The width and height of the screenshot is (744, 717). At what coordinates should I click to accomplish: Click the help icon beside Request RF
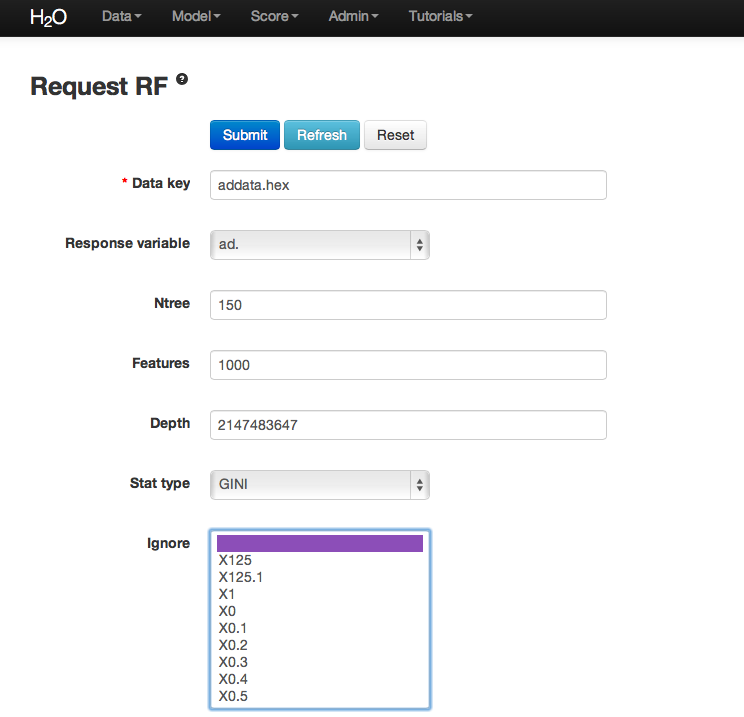coord(181,80)
